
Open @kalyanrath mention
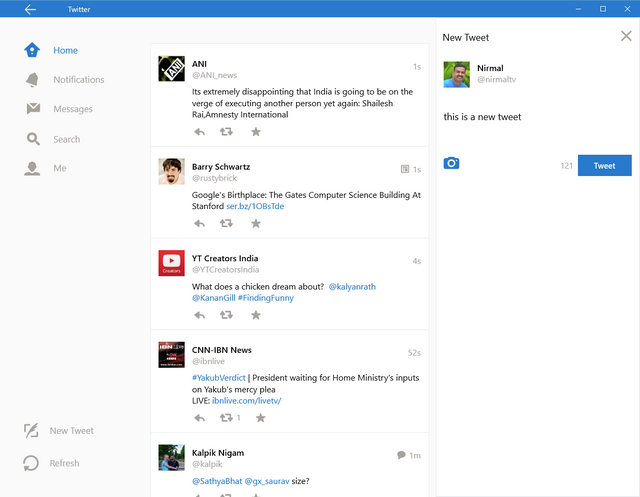(x=352, y=286)
